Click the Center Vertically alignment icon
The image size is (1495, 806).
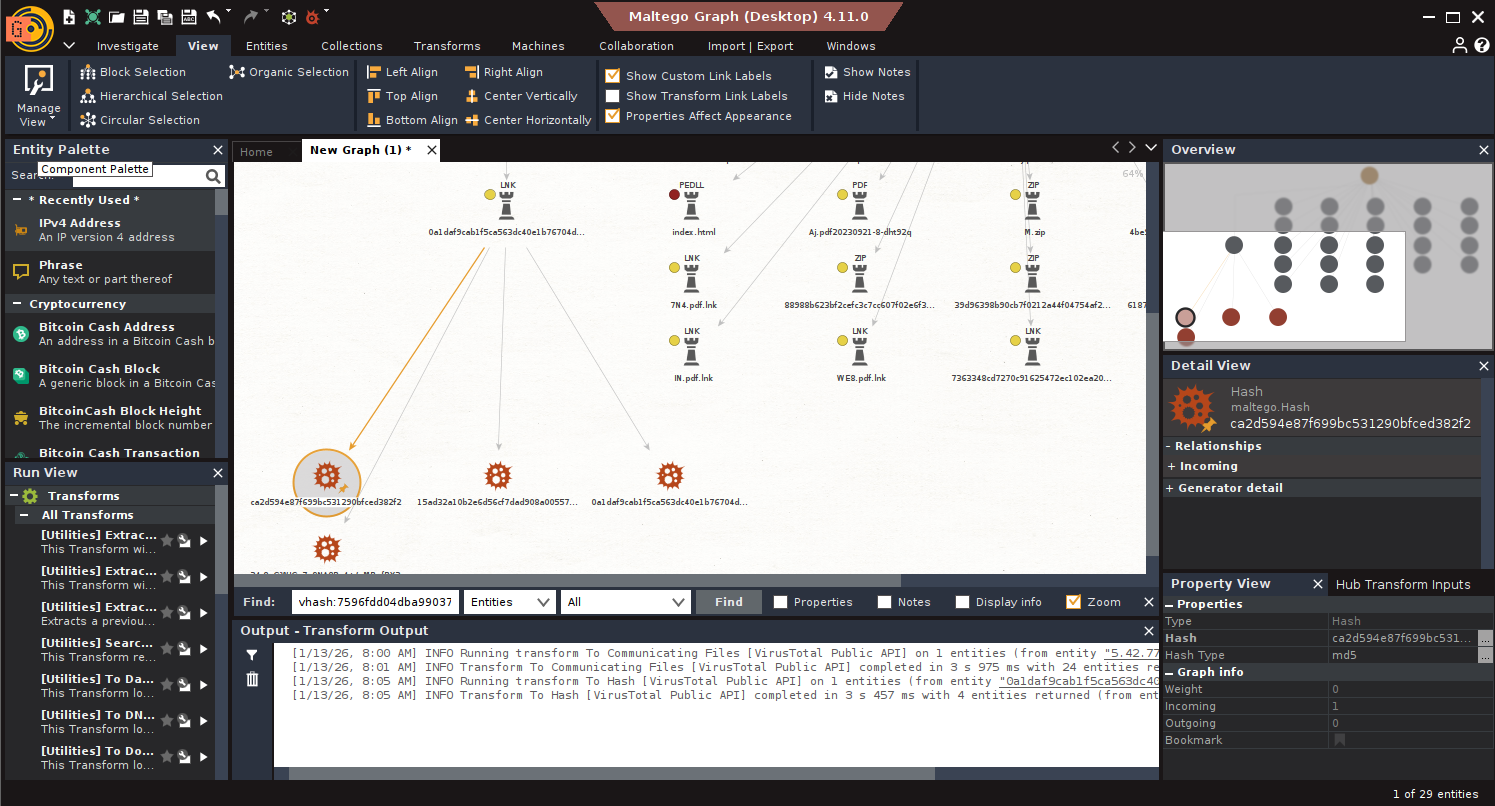click(521, 96)
